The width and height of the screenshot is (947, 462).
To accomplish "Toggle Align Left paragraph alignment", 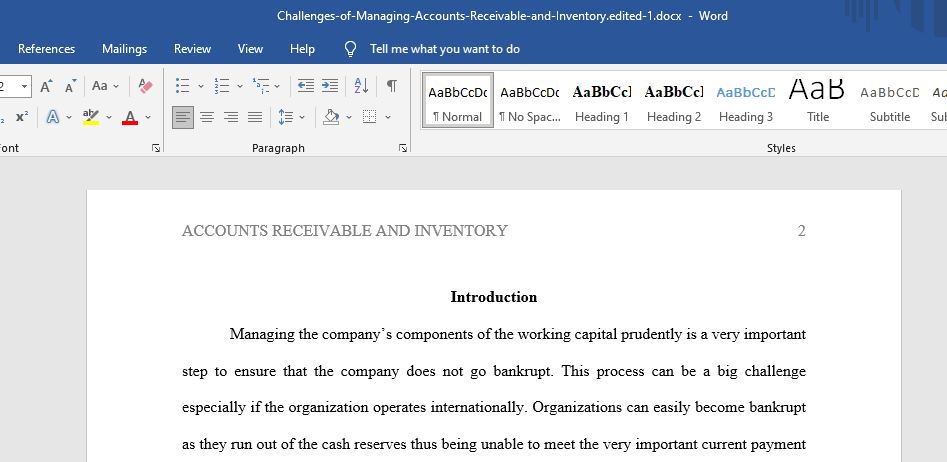I will pos(183,117).
